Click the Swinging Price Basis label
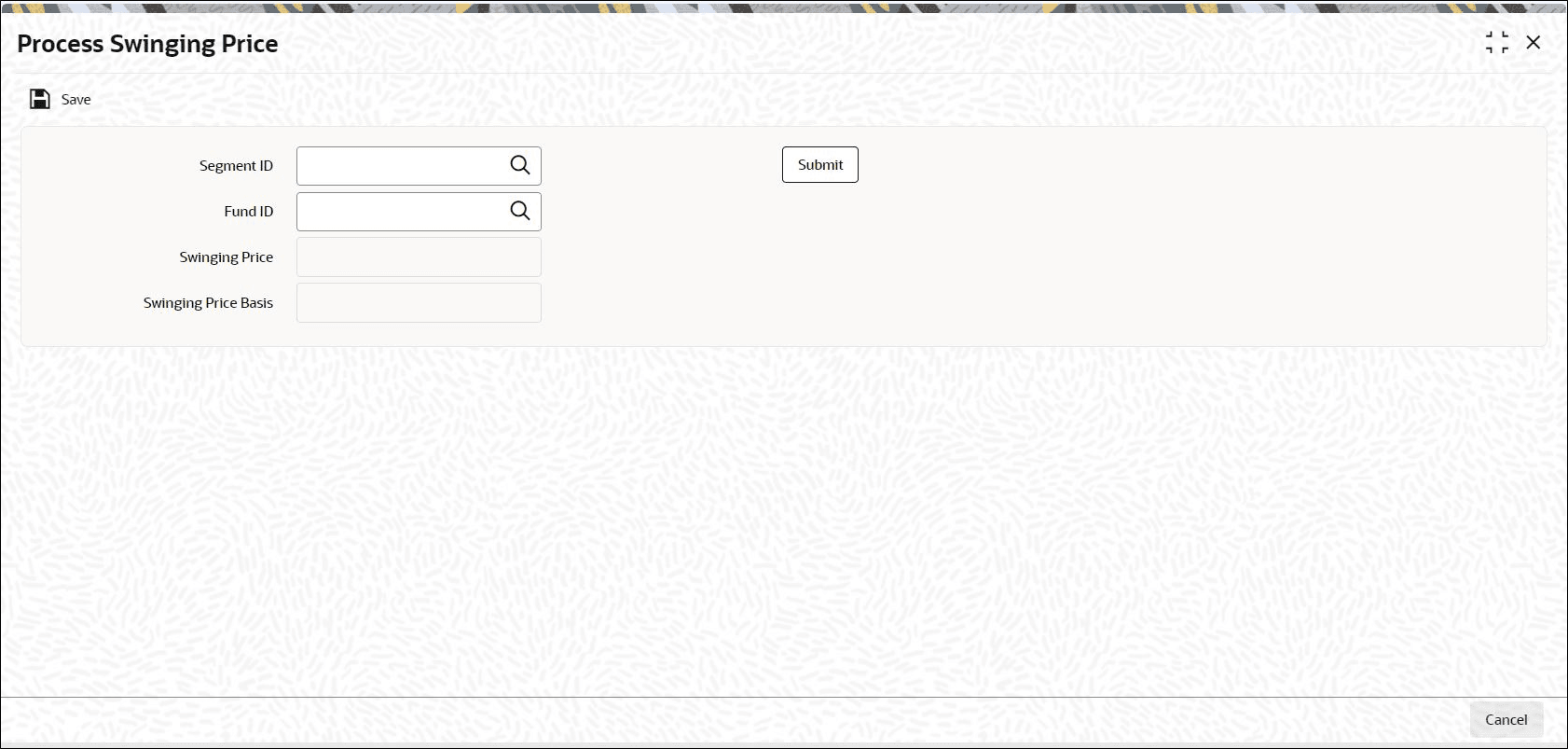1568x749 pixels. [208, 303]
